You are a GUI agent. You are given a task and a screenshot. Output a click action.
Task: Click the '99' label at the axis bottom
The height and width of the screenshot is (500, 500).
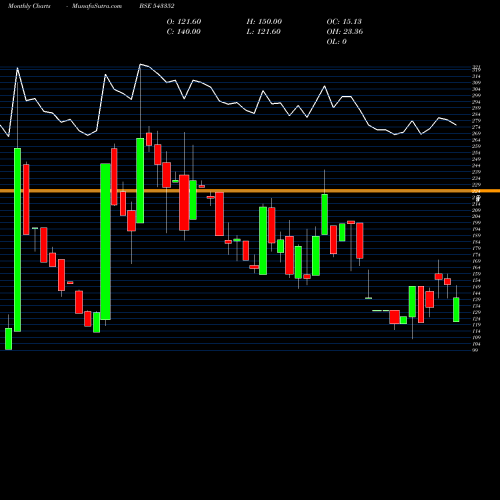pyautogui.click(x=475, y=350)
